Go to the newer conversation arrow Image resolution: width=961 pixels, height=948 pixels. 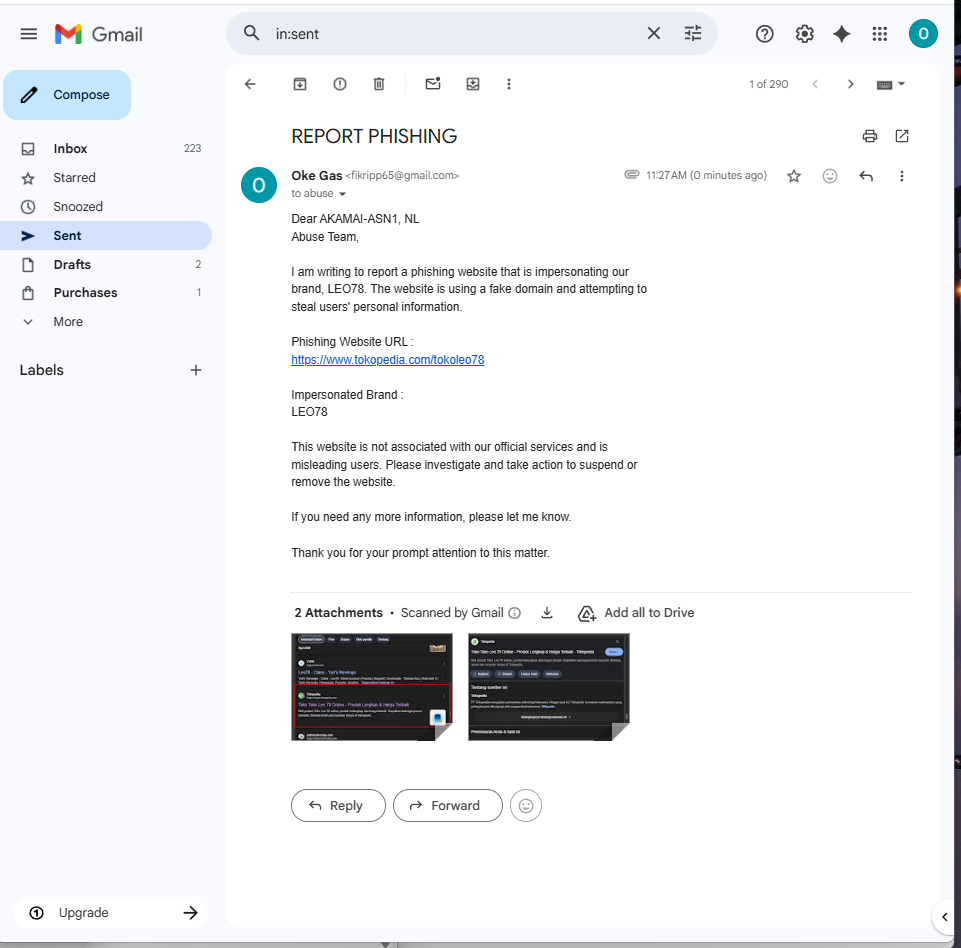click(x=815, y=84)
